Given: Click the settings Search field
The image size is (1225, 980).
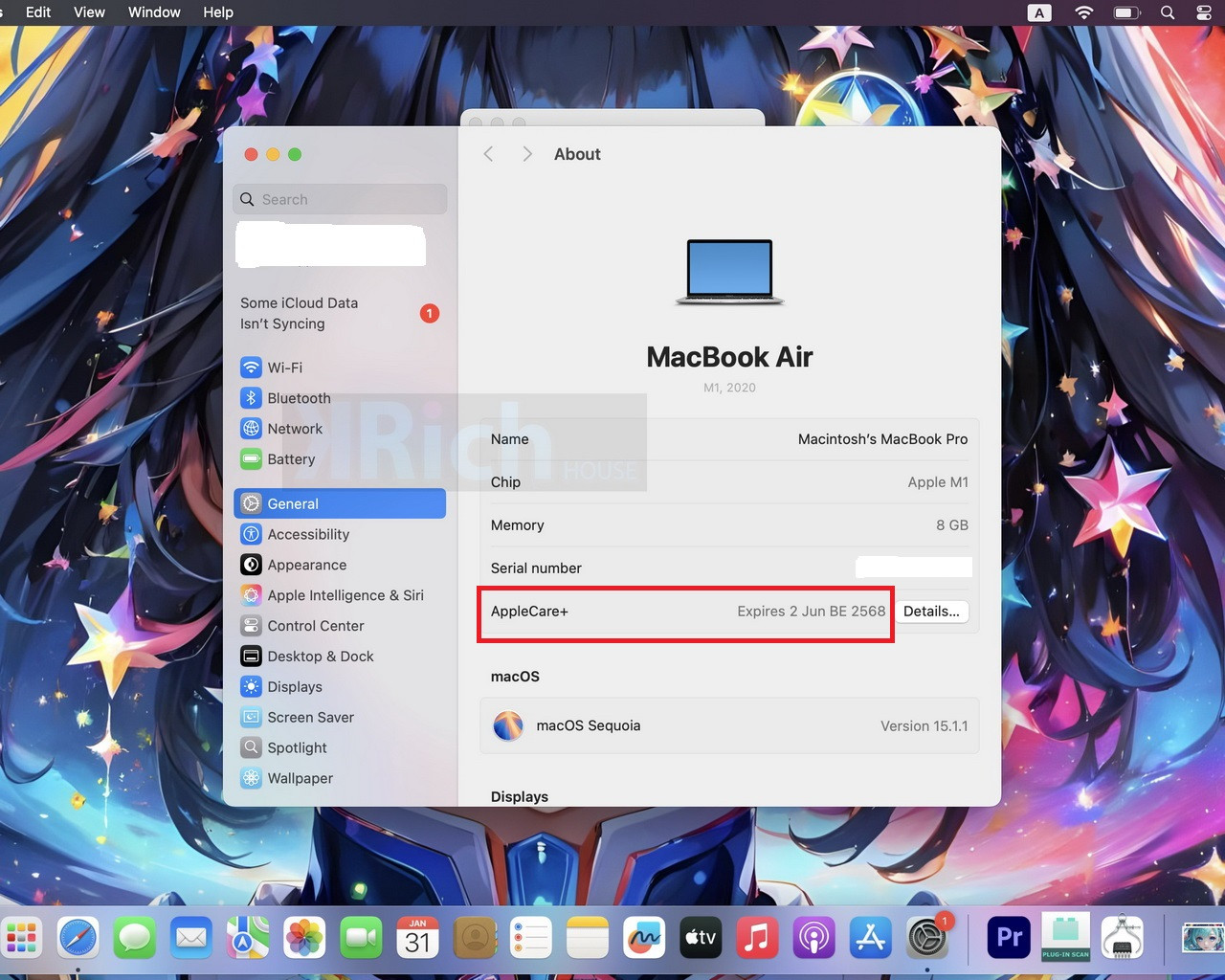Looking at the screenshot, I should [340, 199].
